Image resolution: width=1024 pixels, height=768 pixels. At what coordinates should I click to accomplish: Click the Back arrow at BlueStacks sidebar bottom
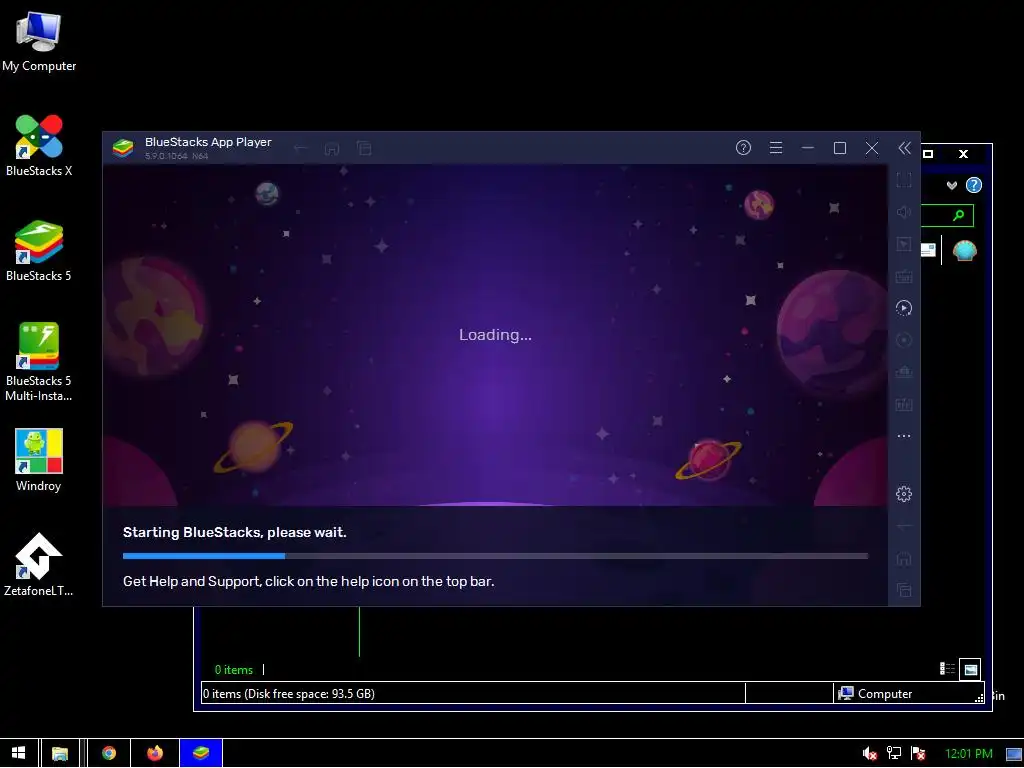[904, 526]
